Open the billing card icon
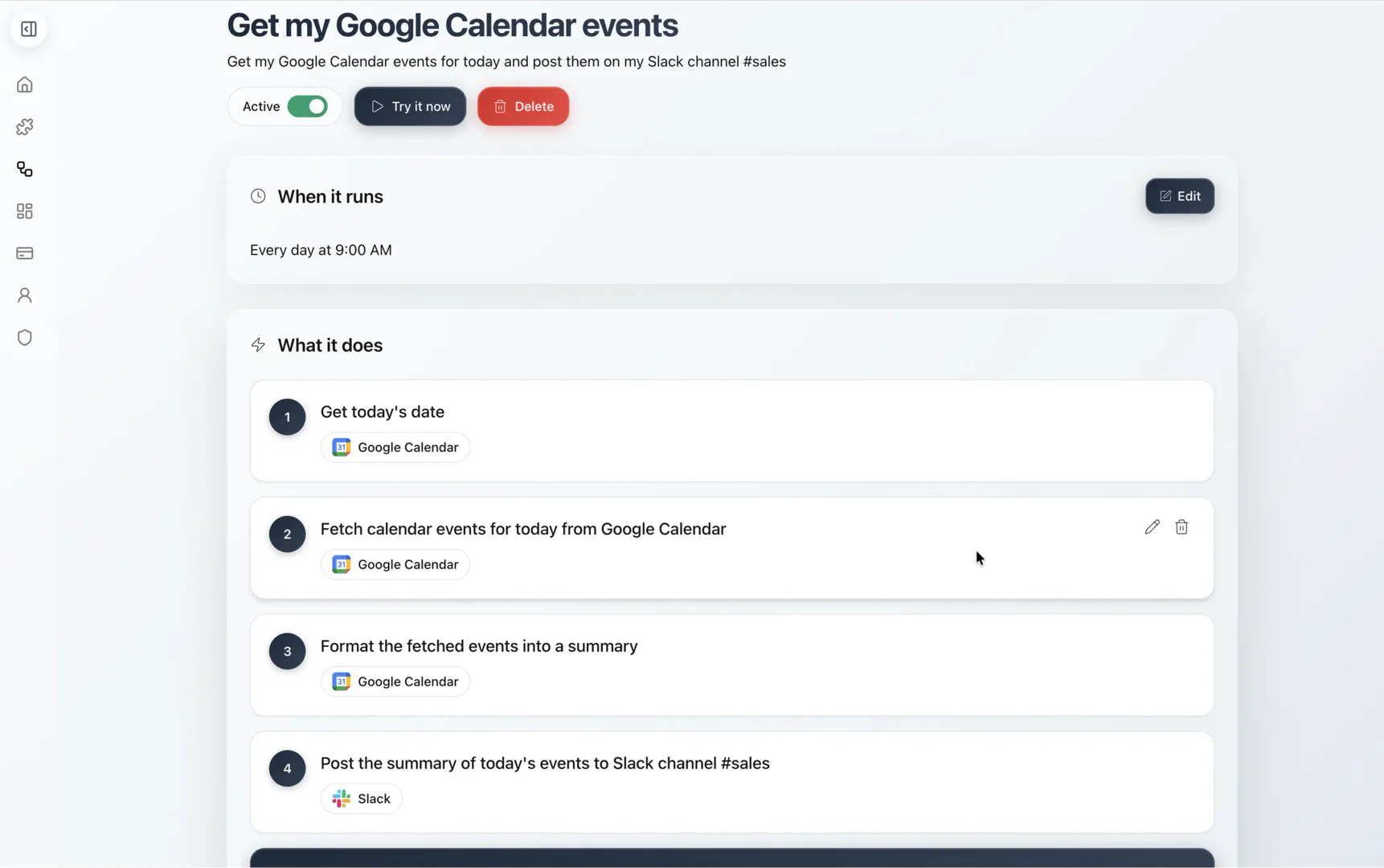1384x868 pixels. [25, 253]
